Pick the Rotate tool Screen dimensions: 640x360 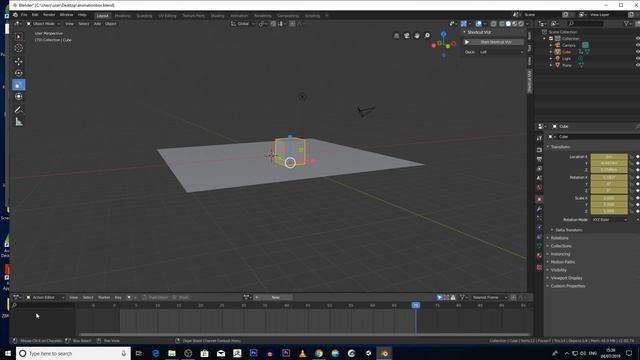pyautogui.click(x=19, y=73)
